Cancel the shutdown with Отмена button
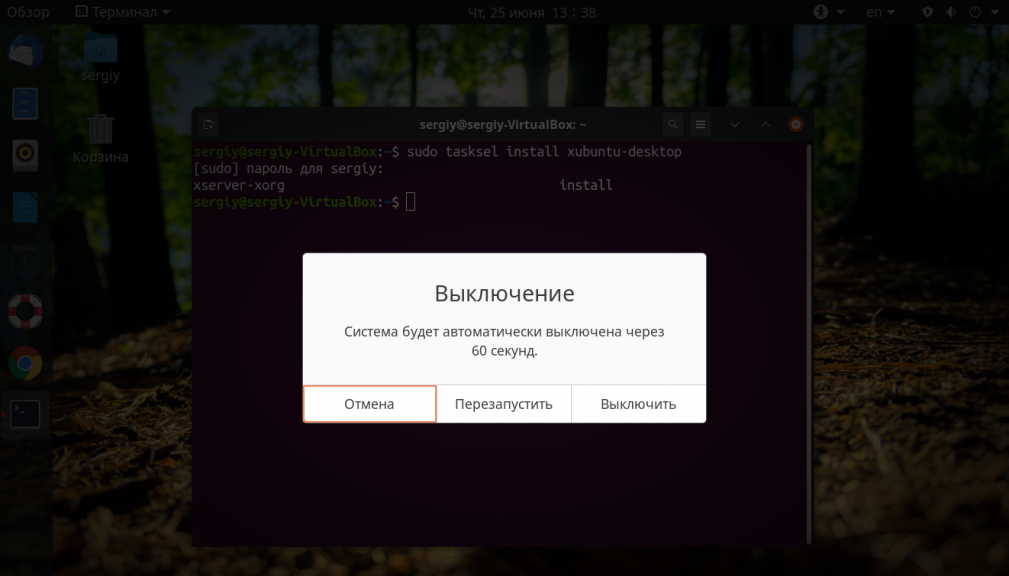Screen dimensions: 1009x576 (369, 404)
